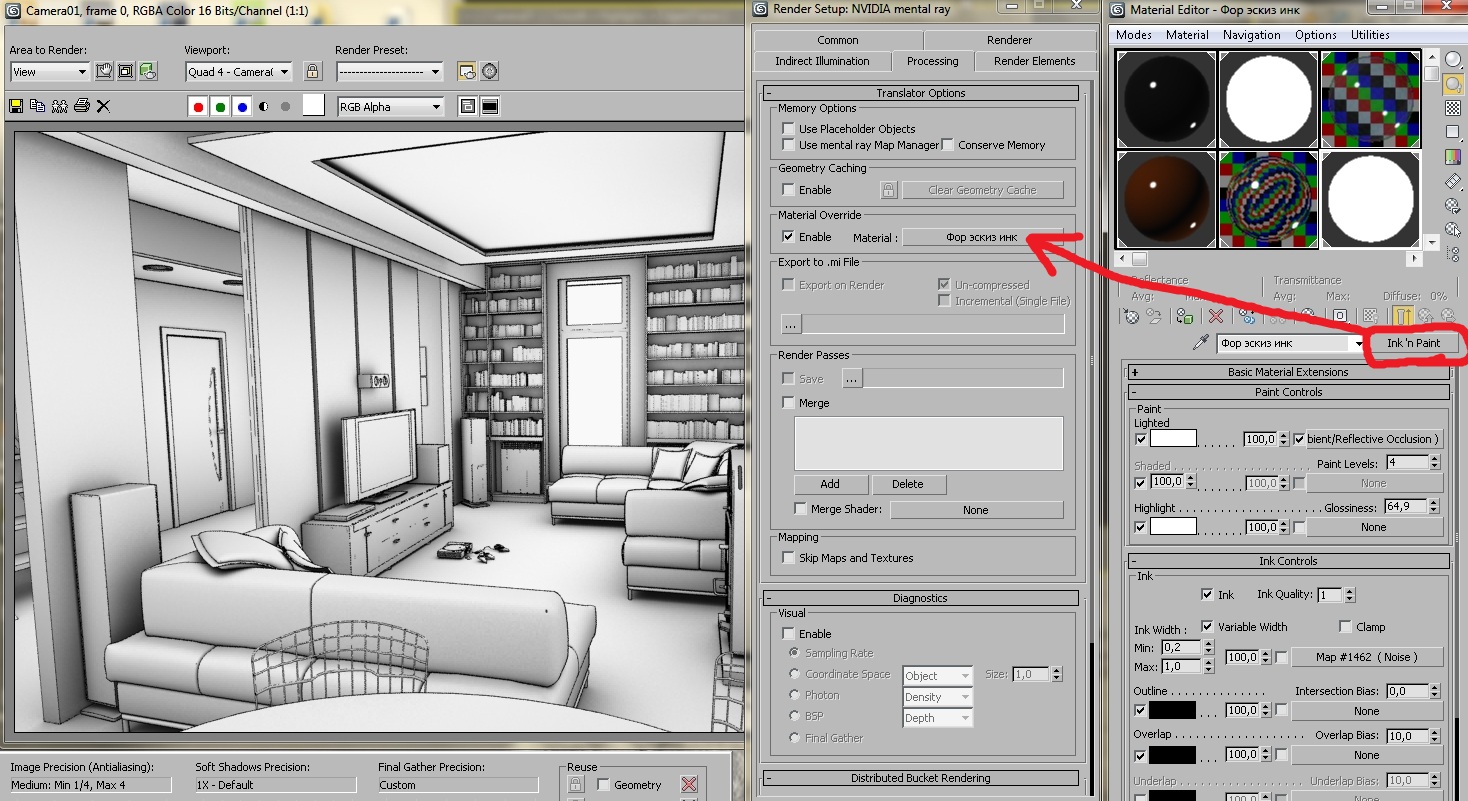Open the Navigation menu in Material Editor
This screenshot has width=1468, height=801.
[x=1251, y=35]
